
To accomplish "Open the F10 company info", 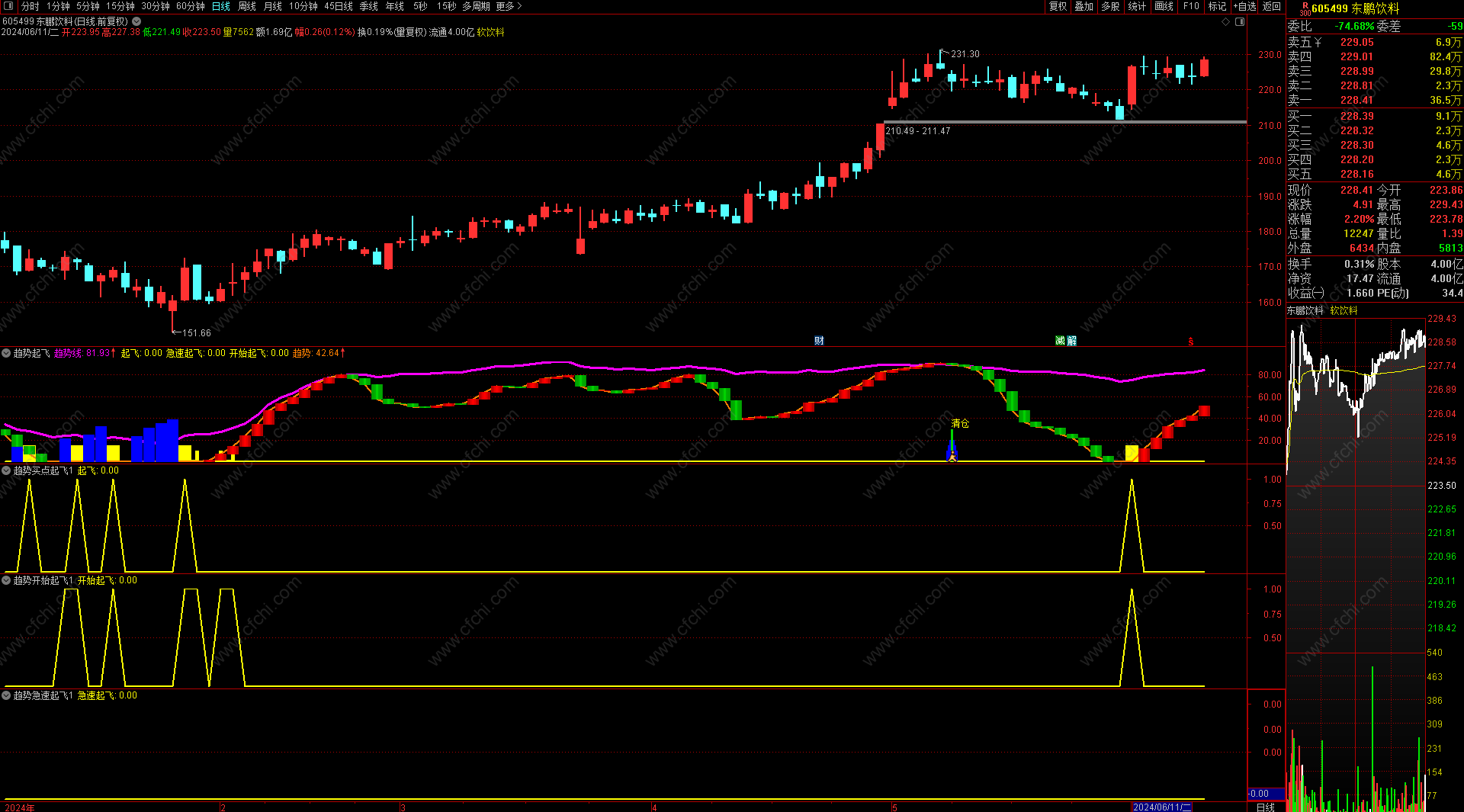I will (x=1191, y=6).
